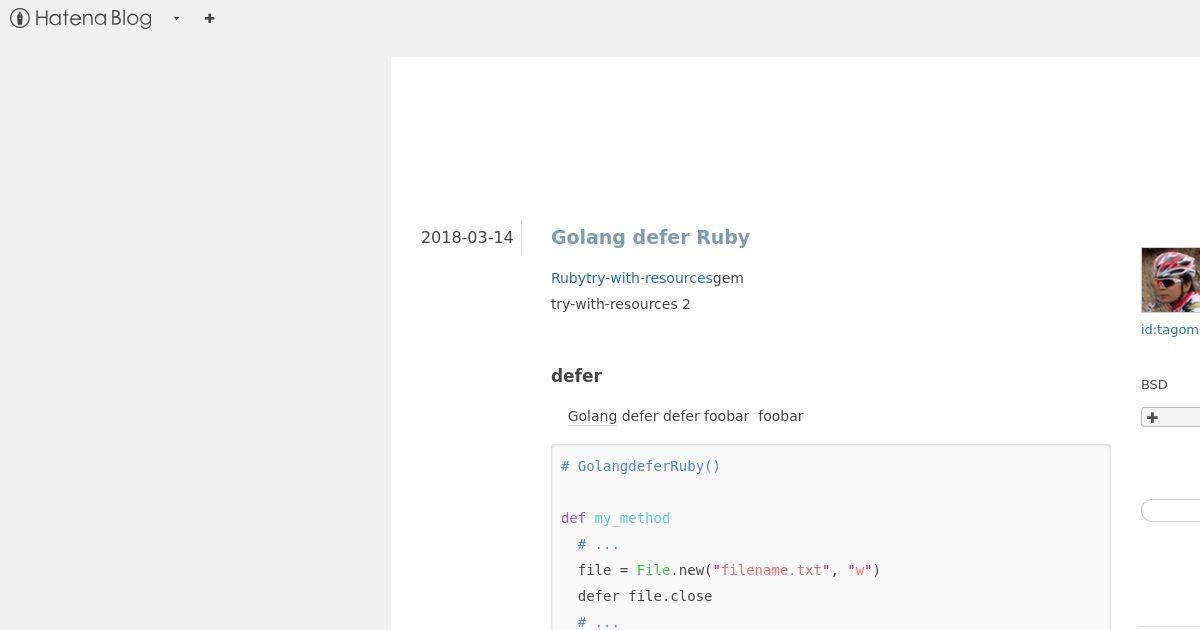Open the article titled Golang defer Ruby
Image resolution: width=1200 pixels, height=630 pixels.
(650, 237)
